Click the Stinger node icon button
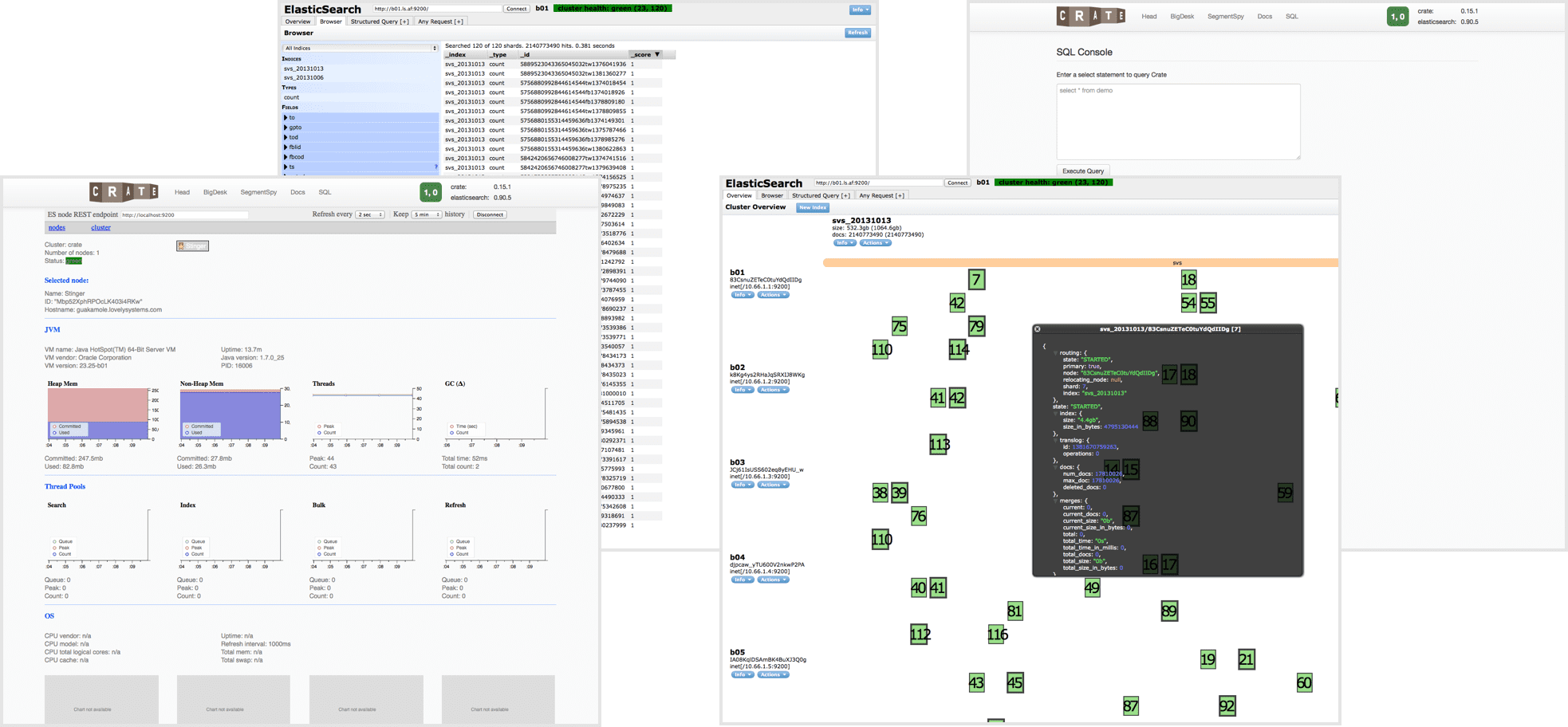1568x727 pixels. 192,246
